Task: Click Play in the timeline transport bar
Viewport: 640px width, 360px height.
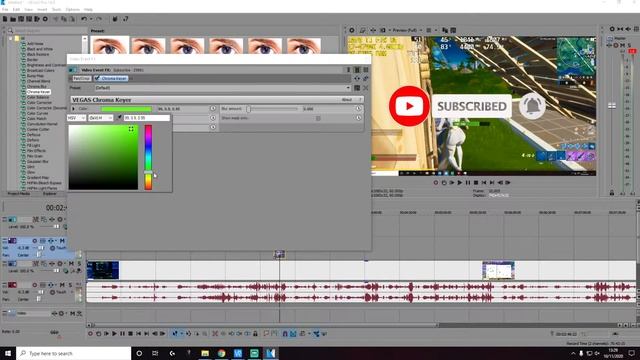Action: pos(114,333)
